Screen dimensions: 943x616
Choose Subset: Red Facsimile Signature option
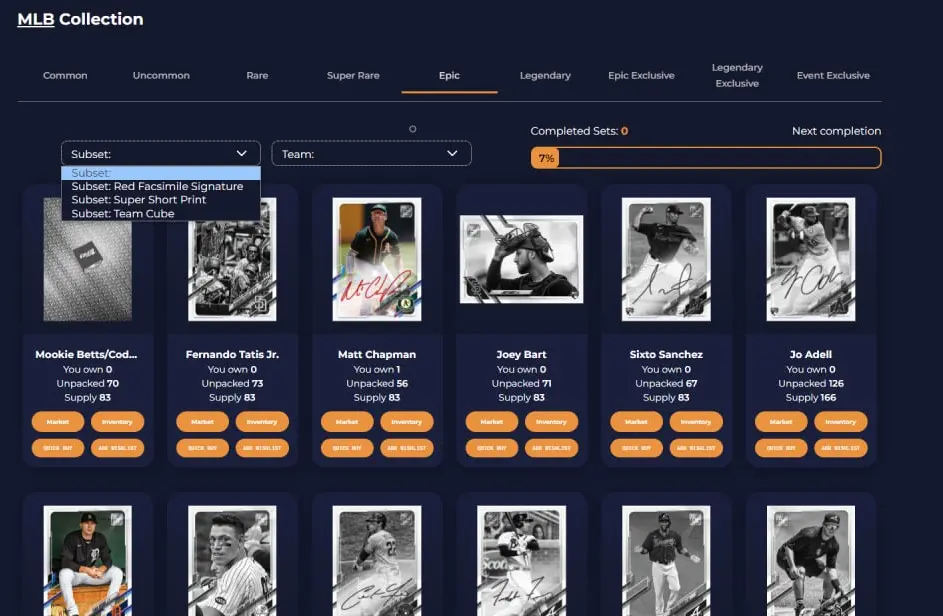click(161, 186)
